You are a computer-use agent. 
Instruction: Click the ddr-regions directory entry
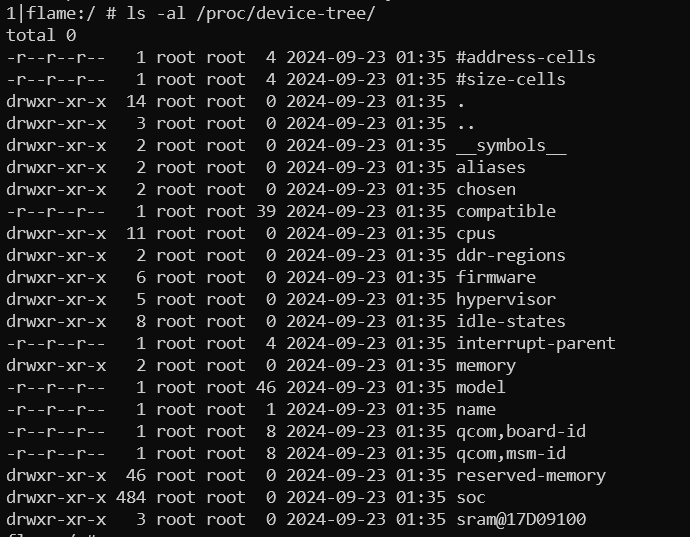coord(510,255)
